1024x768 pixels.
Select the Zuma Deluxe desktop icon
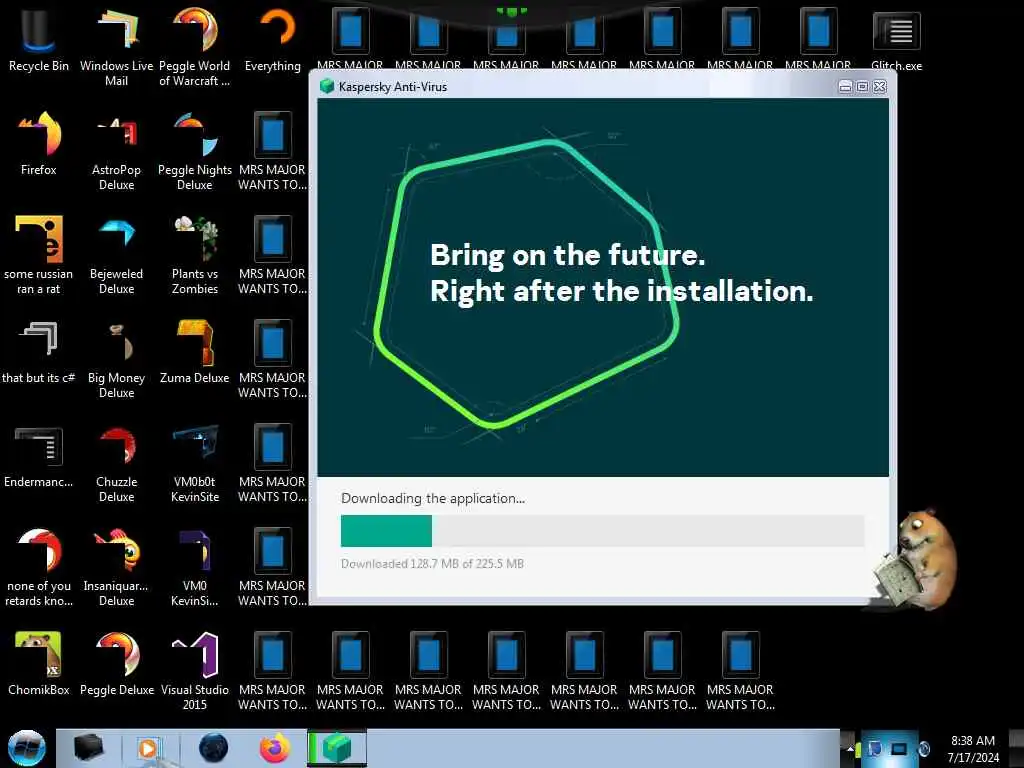tap(195, 351)
